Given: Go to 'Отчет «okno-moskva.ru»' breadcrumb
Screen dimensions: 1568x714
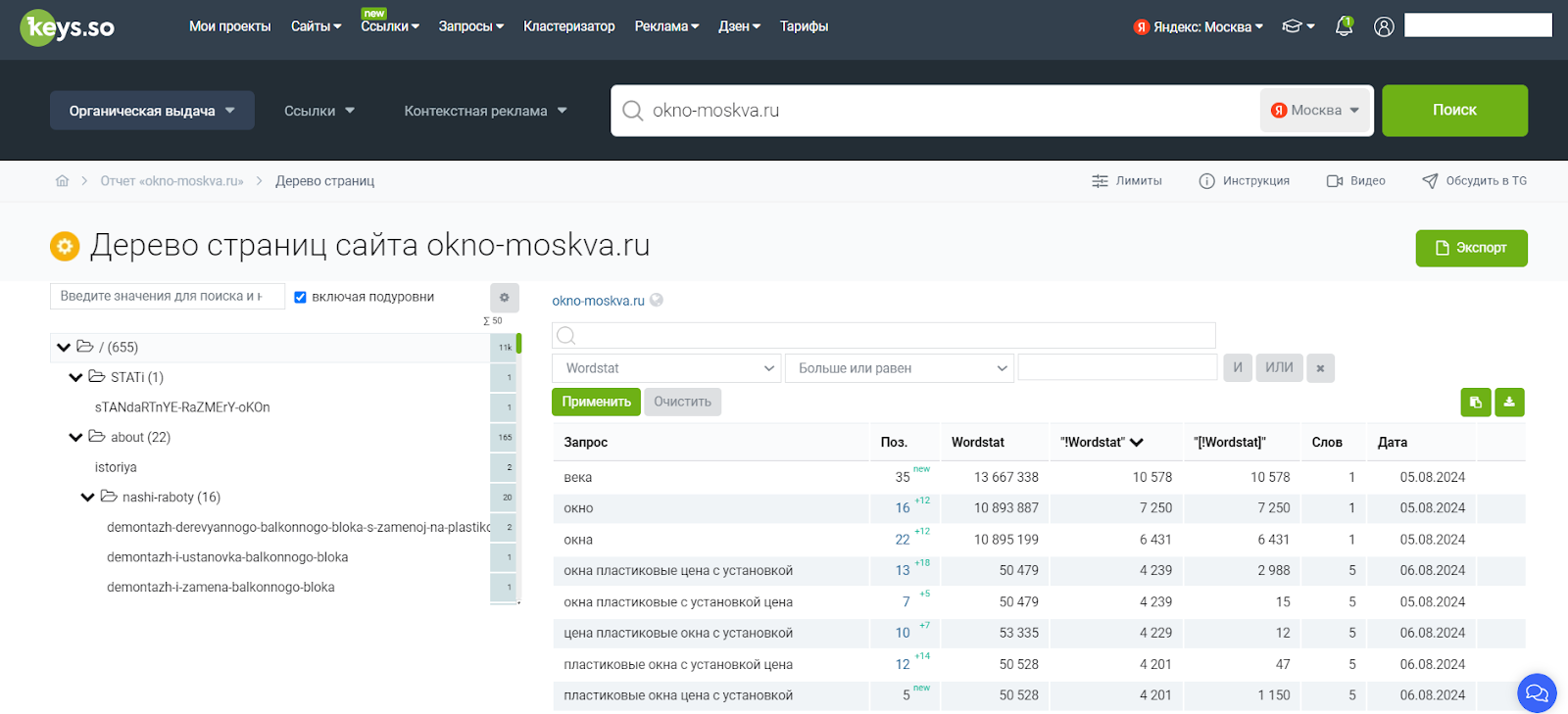Looking at the screenshot, I should 171,181.
